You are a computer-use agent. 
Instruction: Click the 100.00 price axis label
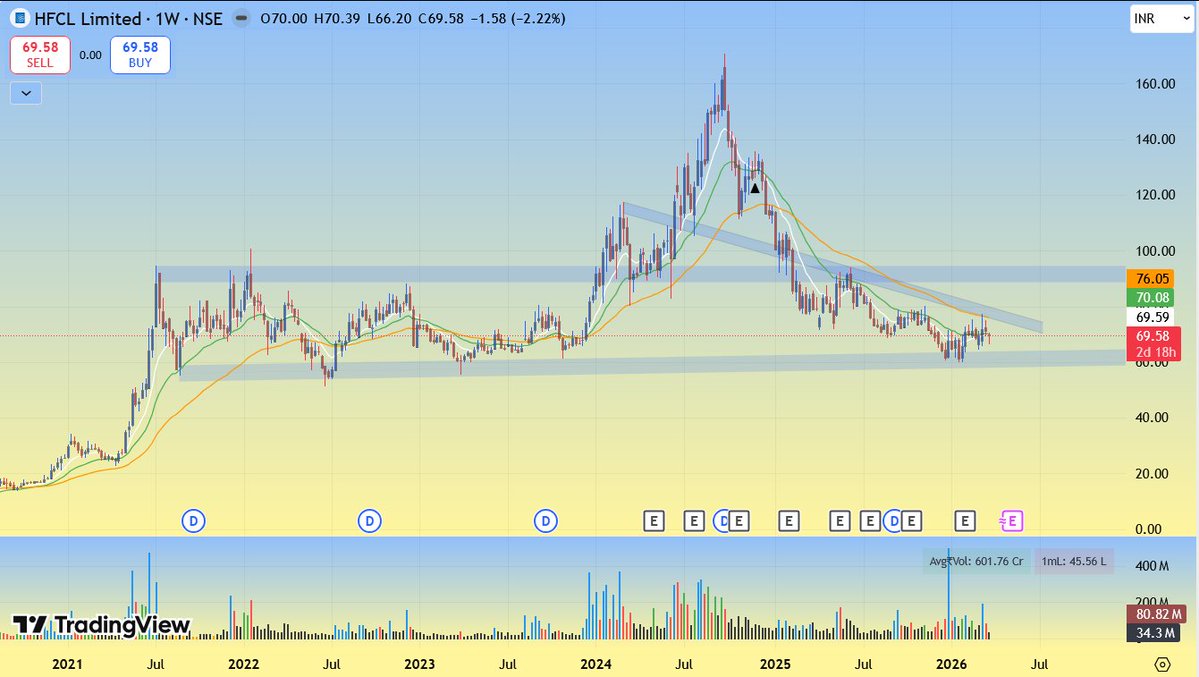(x=1155, y=251)
